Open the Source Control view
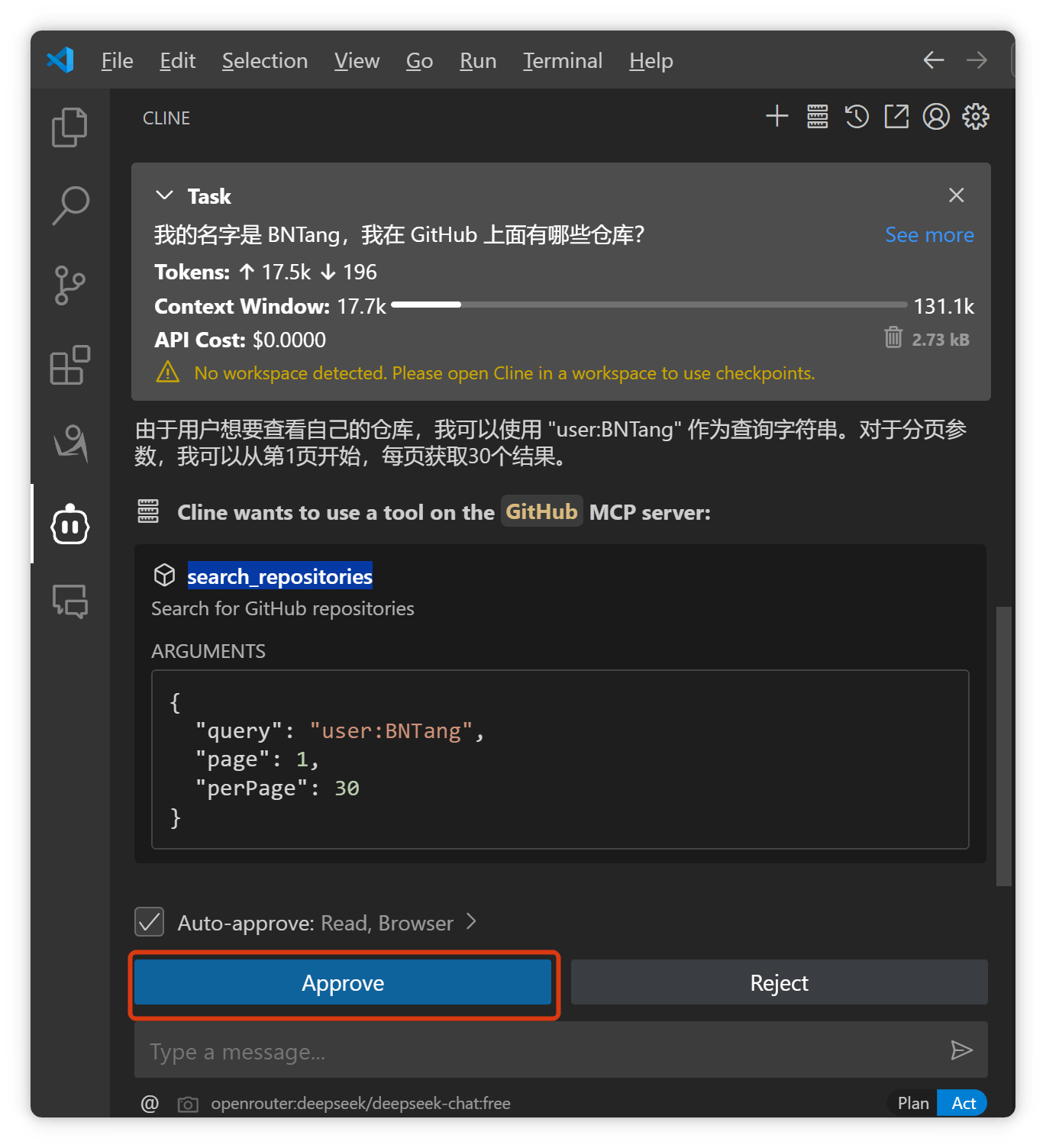The image size is (1046, 1148). pyautogui.click(x=69, y=285)
